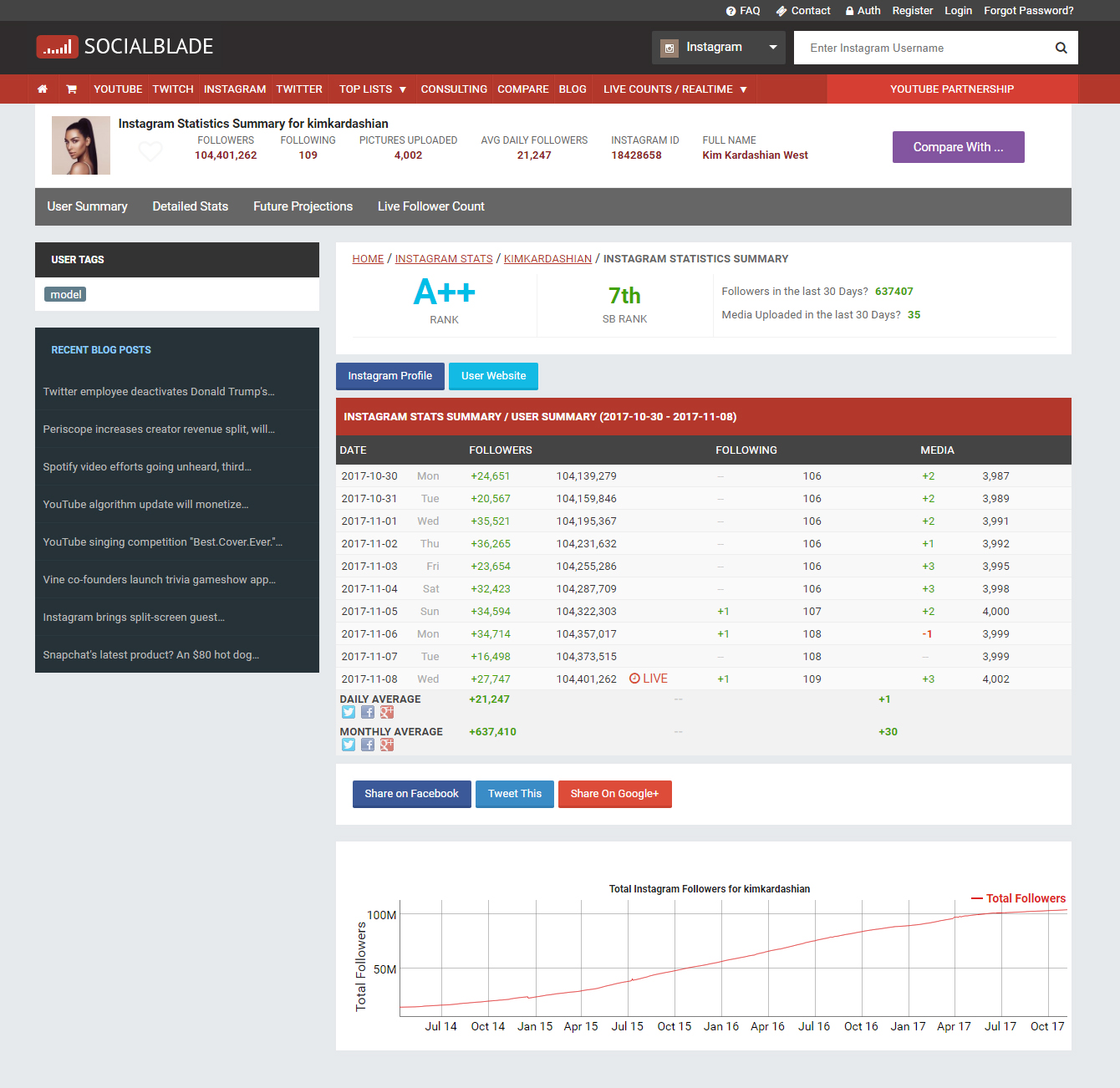The image size is (1120, 1088).
Task: Click the home icon in navigation bar
Action: coord(43,89)
